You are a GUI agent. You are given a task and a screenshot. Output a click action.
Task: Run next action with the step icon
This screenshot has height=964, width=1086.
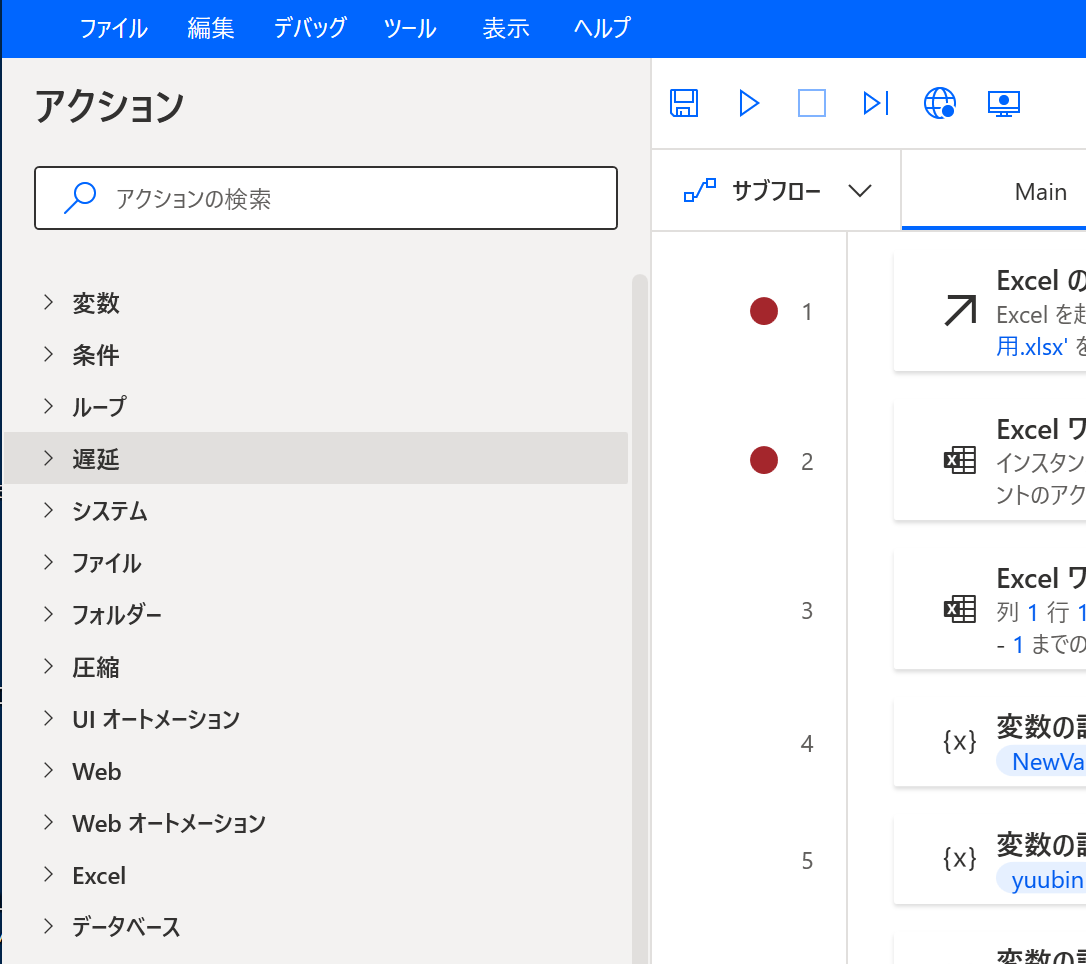[876, 103]
